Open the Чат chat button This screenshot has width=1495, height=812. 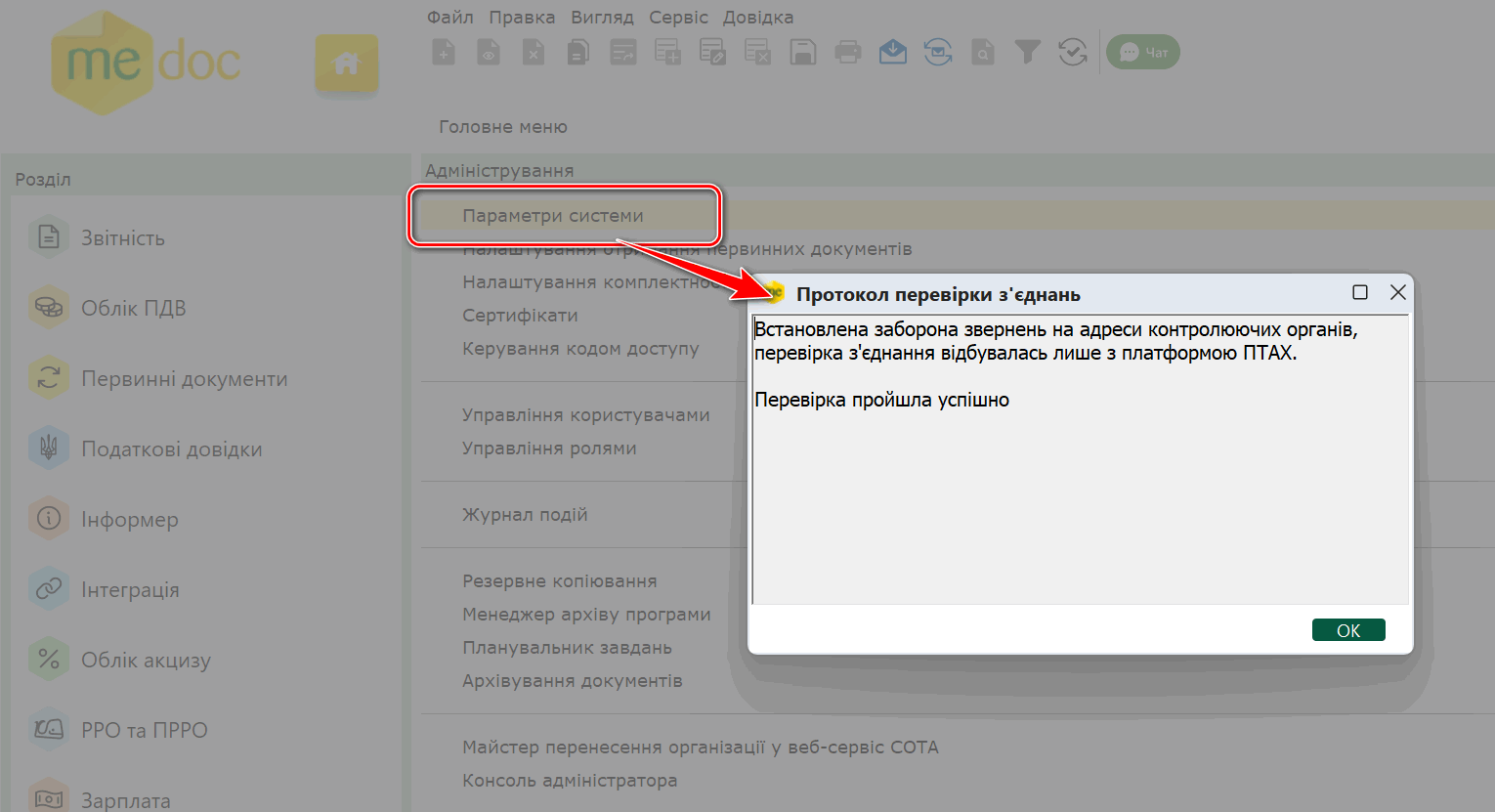[x=1143, y=52]
